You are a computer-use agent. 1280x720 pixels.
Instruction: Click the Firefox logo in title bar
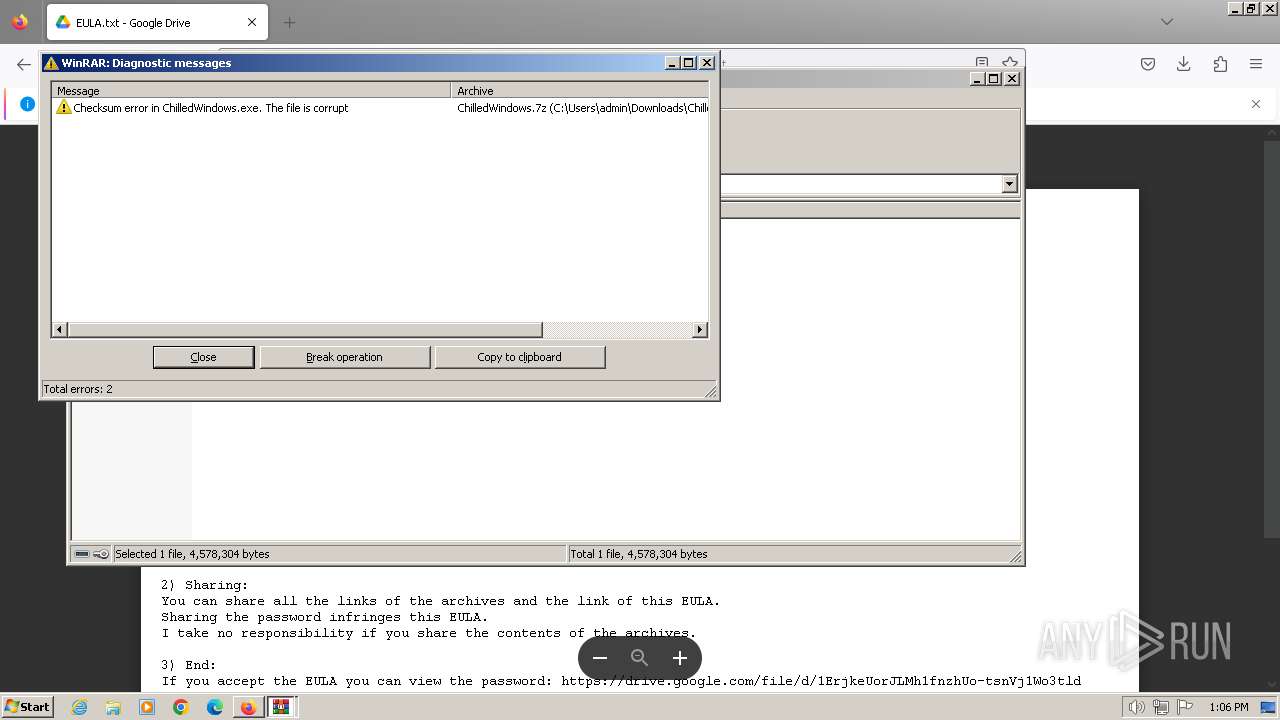coord(20,22)
